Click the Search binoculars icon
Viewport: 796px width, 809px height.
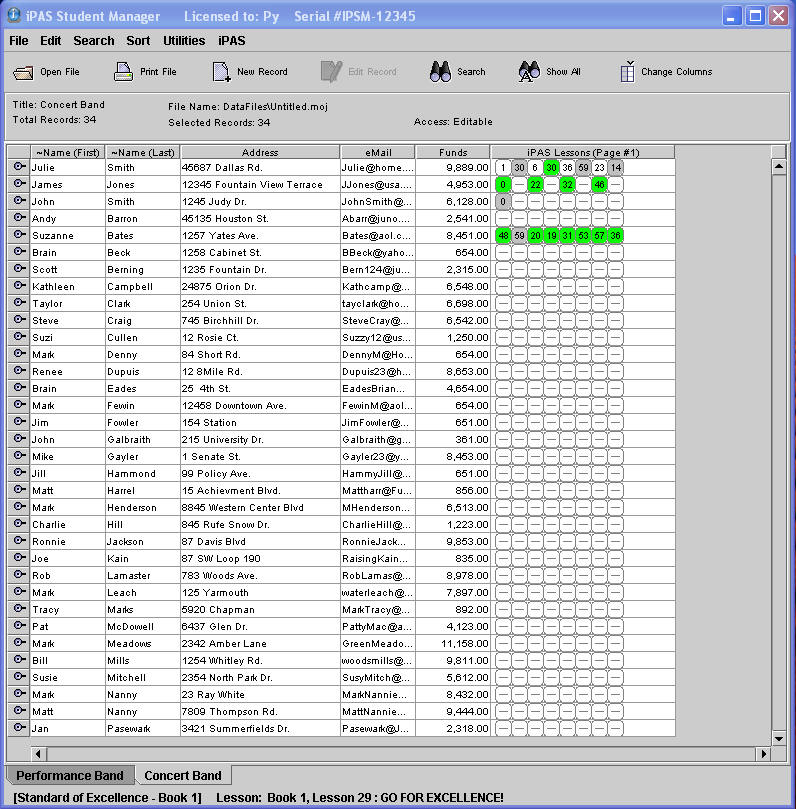(440, 72)
